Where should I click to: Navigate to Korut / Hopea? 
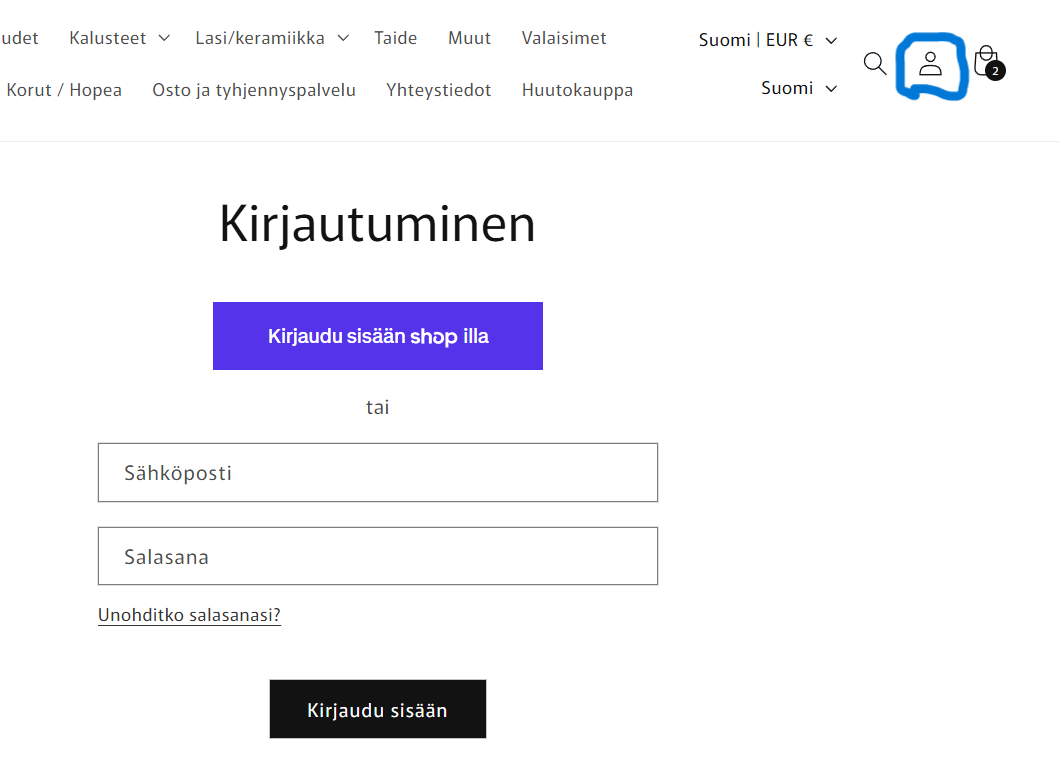click(64, 90)
